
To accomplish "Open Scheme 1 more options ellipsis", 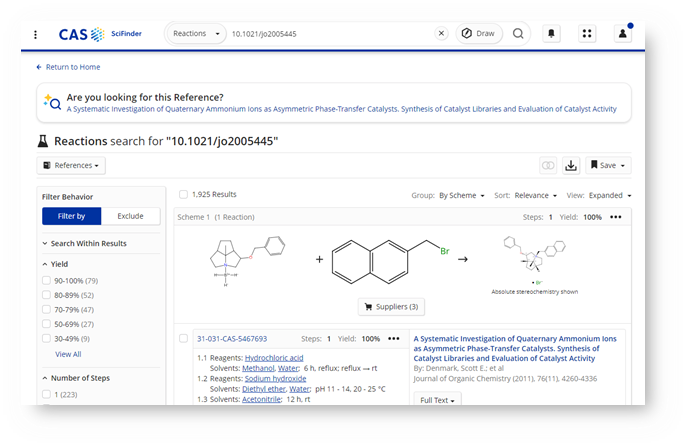I will coord(616,217).
